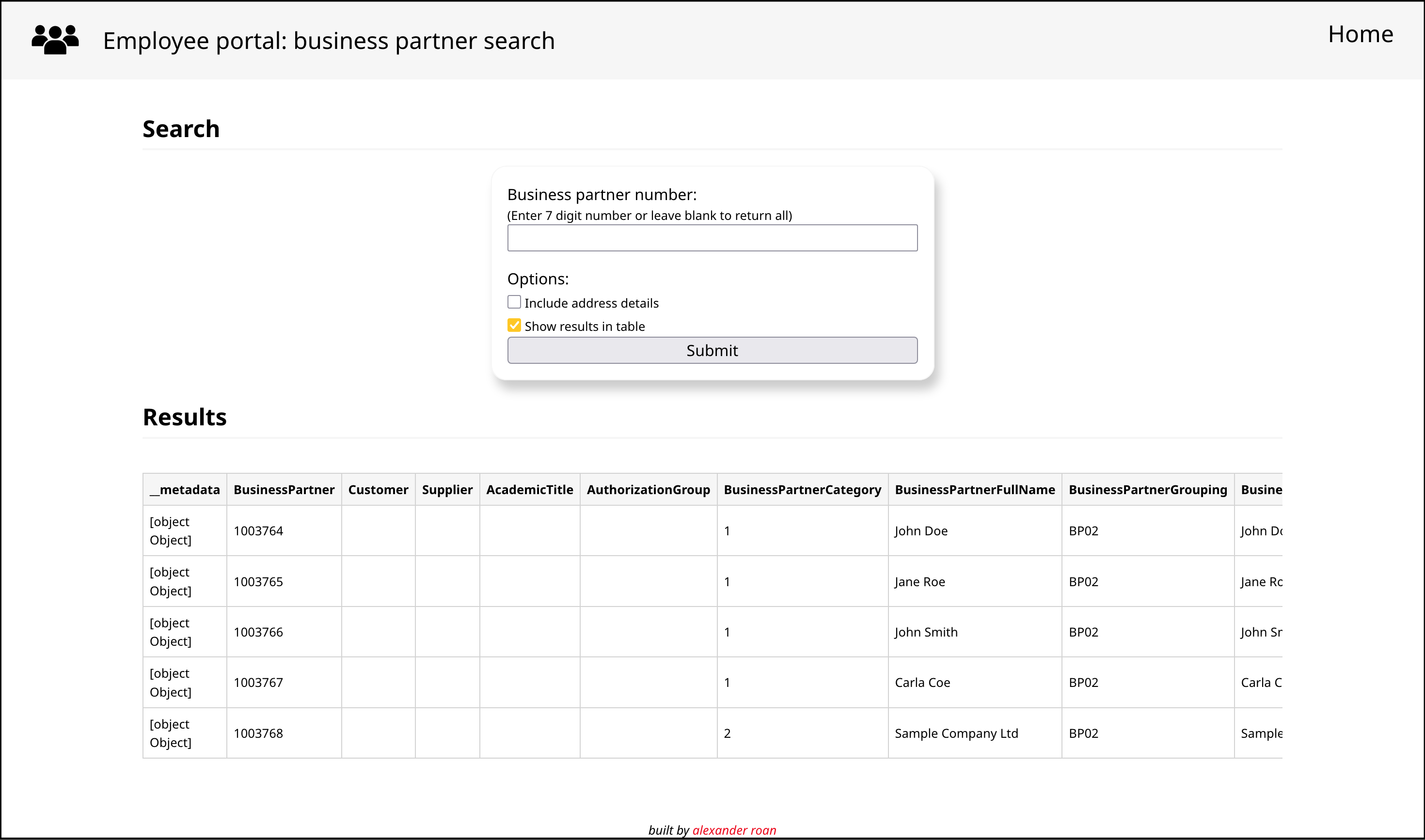Uncheck Show results in table checkbox

[x=514, y=325]
